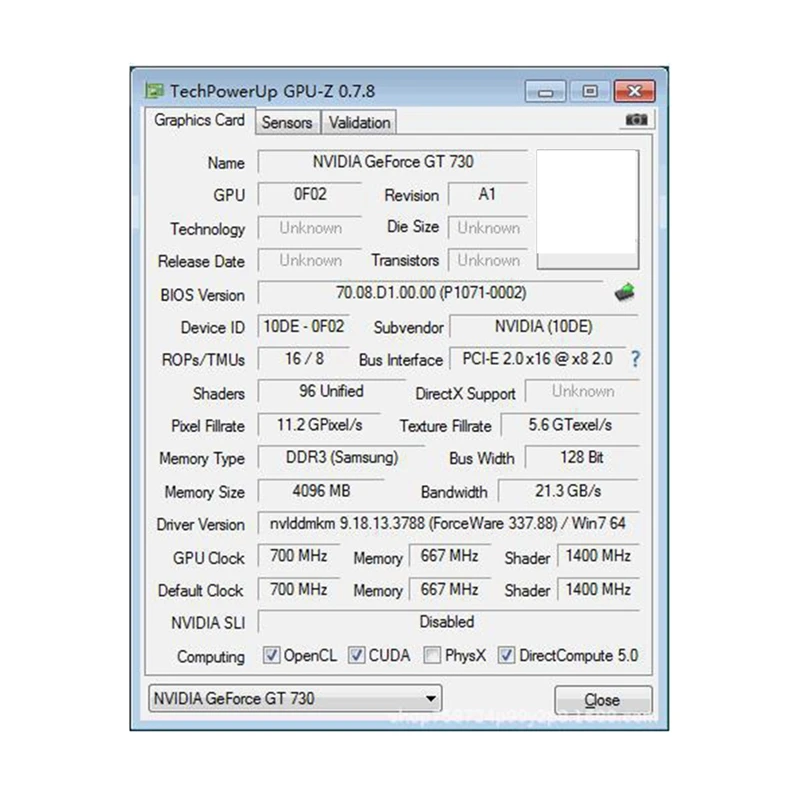
Task: Click the 'Driver Version' label
Action: point(201,525)
